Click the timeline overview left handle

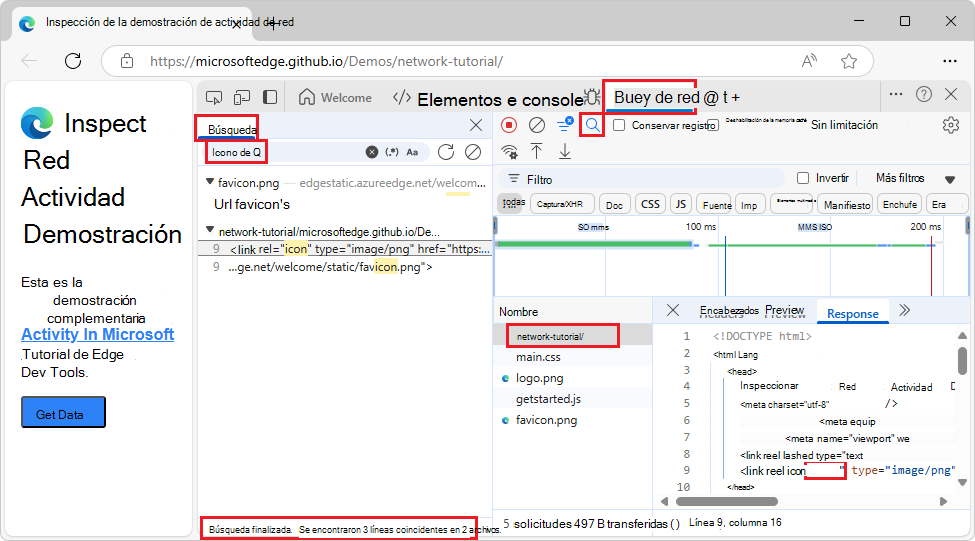(496, 225)
